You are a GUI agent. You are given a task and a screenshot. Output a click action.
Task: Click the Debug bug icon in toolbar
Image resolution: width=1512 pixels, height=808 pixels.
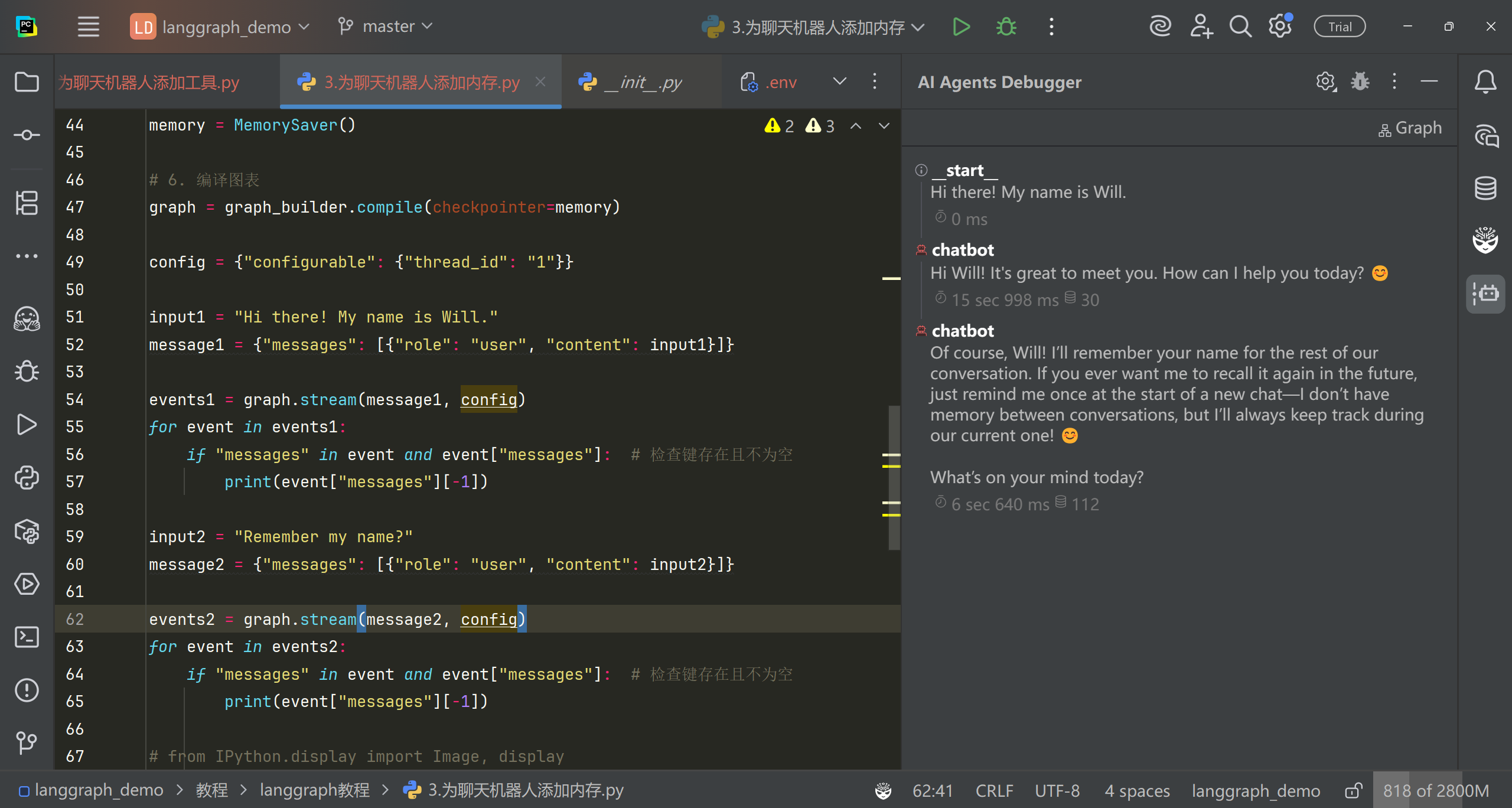point(1006,27)
